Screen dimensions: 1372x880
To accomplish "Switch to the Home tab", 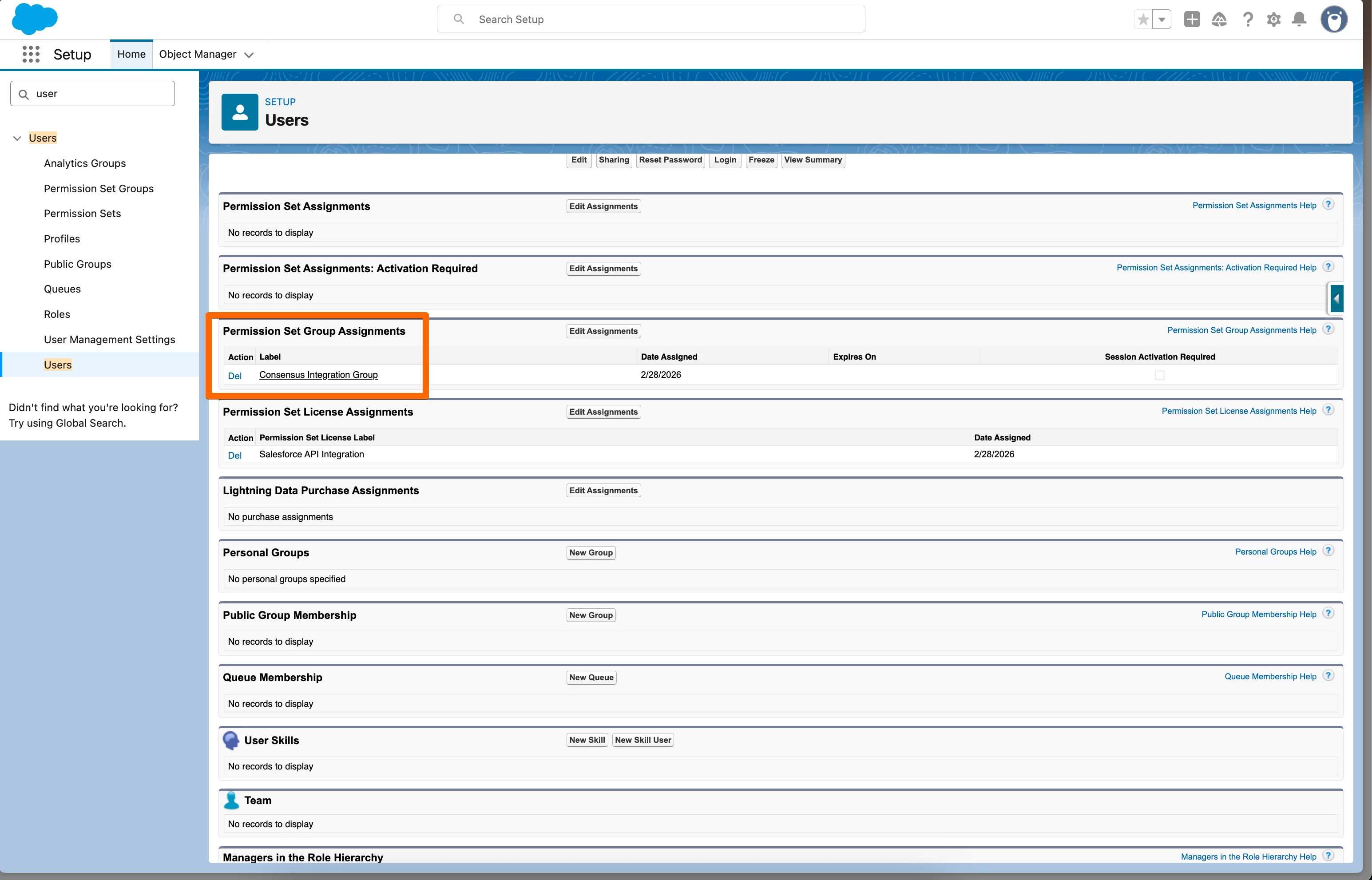I will pos(131,54).
